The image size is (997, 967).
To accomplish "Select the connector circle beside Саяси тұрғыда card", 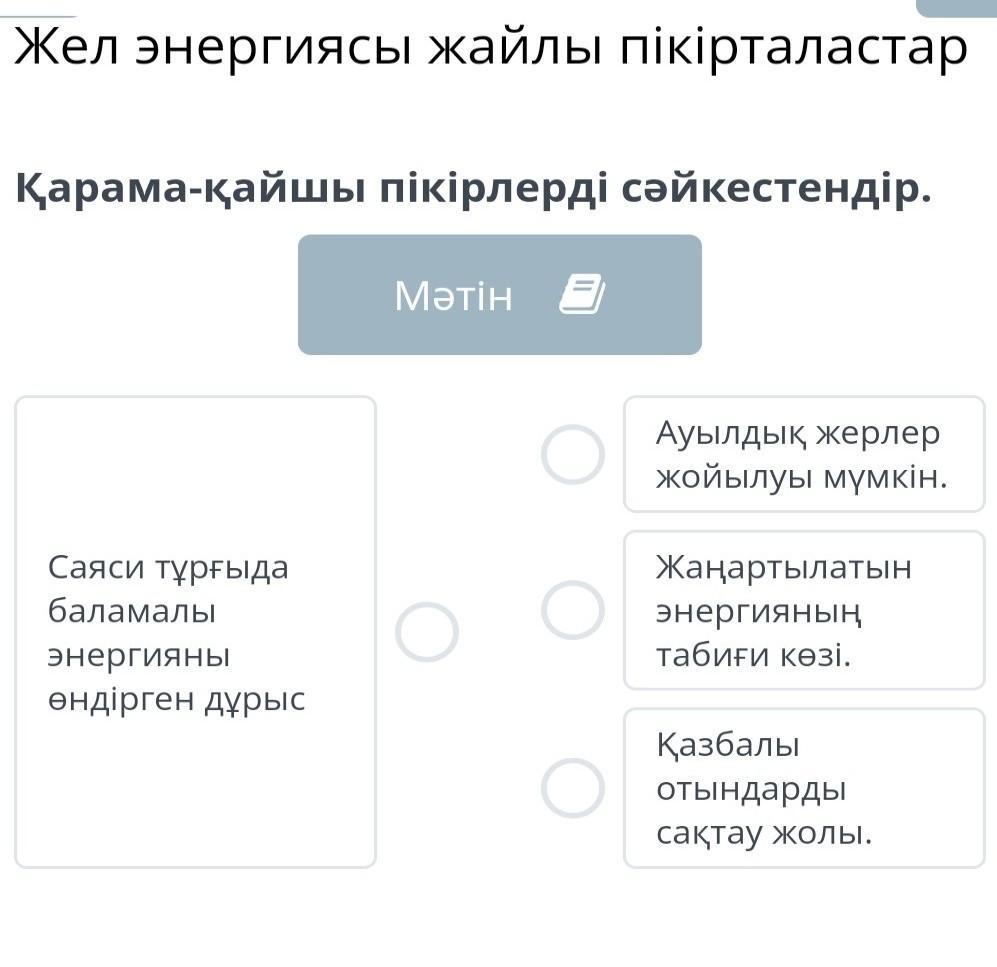I will [427, 631].
